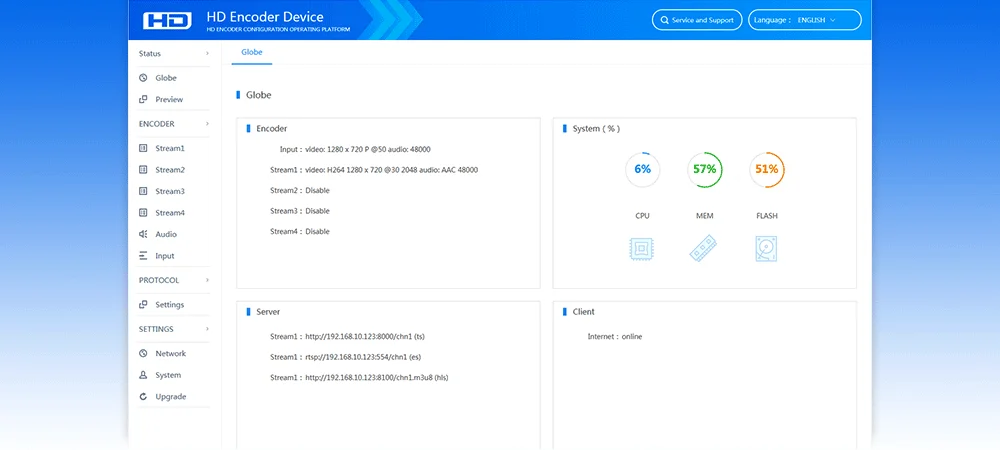
Task: Click the Service and Support button
Action: (697, 20)
